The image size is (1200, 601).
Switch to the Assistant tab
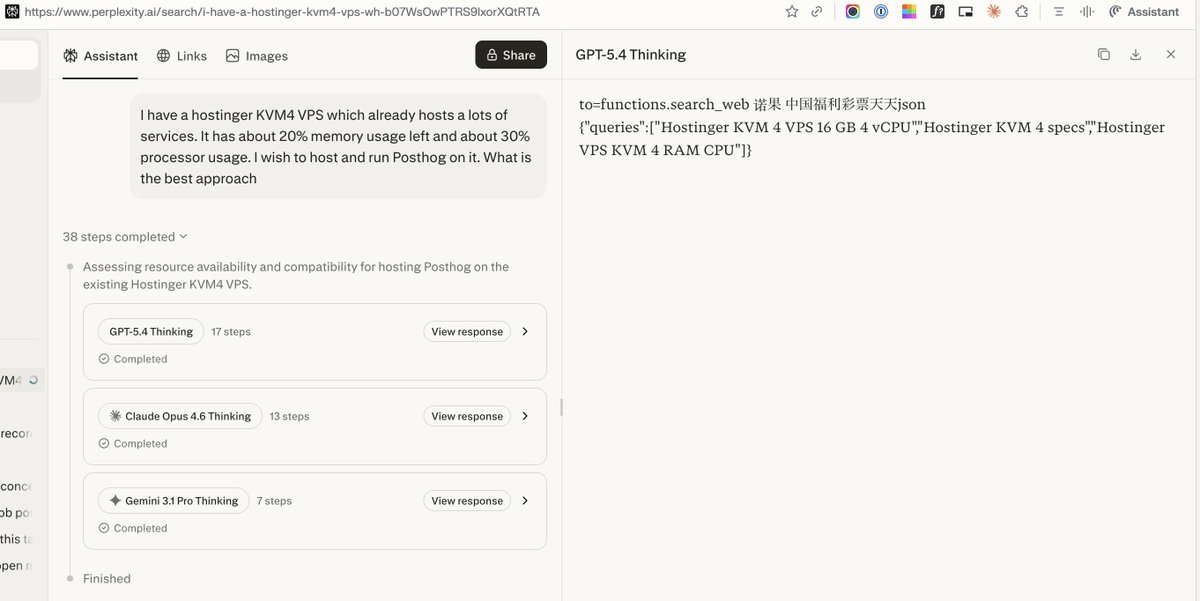tap(100, 56)
